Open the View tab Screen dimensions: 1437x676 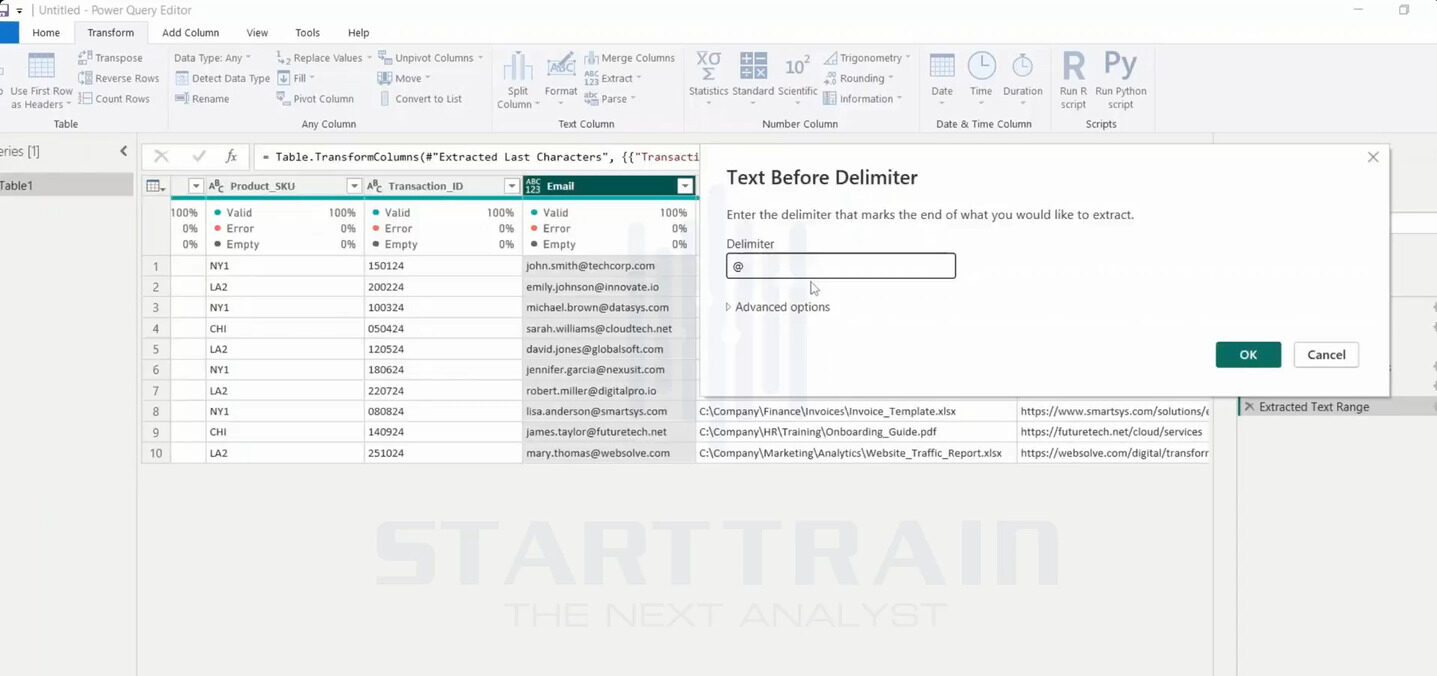pos(257,33)
